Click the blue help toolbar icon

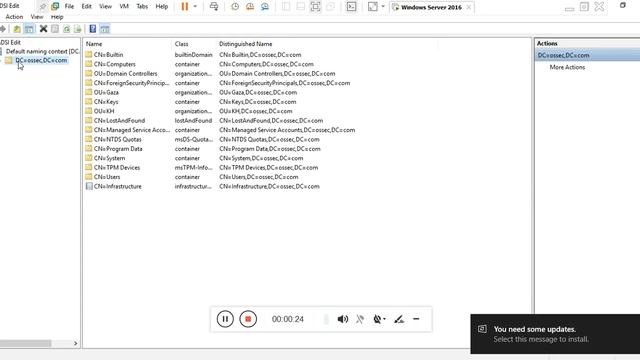93,29
